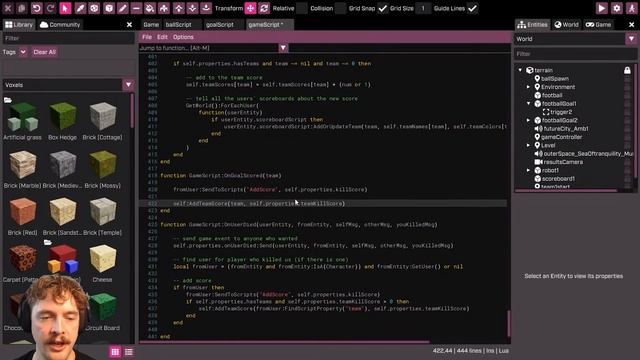The width and height of the screenshot is (640, 360).
Task: Click the undo arrow icon
Action: (36, 8)
